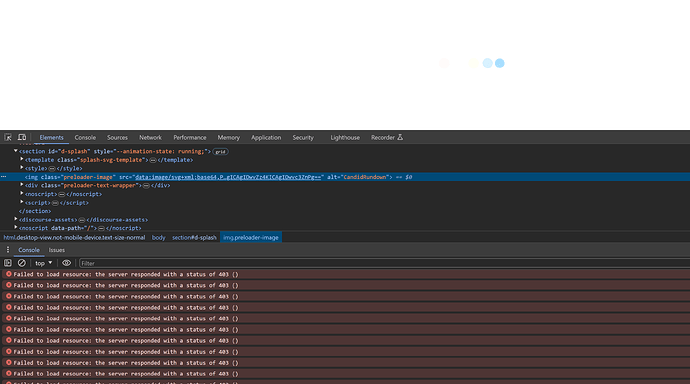Focus the console Filter input
690x384 pixels.
click(384, 263)
